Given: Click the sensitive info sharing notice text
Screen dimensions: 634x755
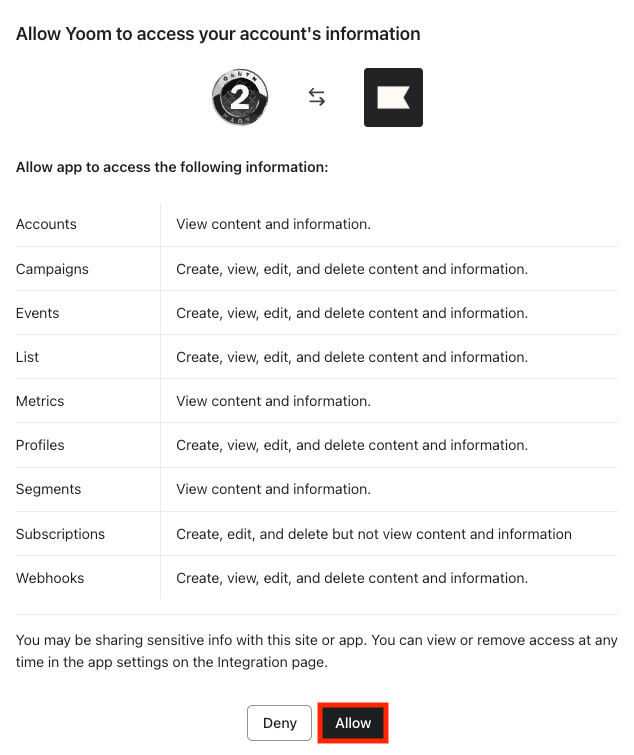Looking at the screenshot, I should (317, 651).
